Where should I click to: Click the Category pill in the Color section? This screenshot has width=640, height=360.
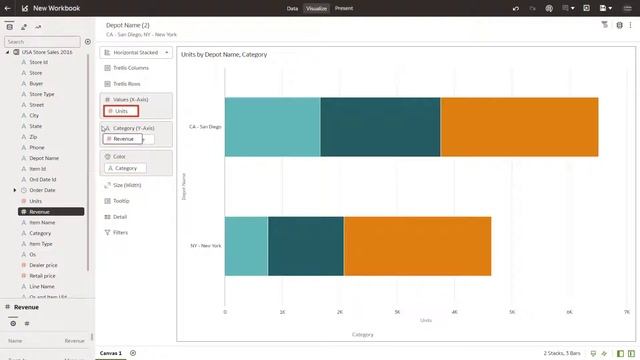pyautogui.click(x=125, y=168)
